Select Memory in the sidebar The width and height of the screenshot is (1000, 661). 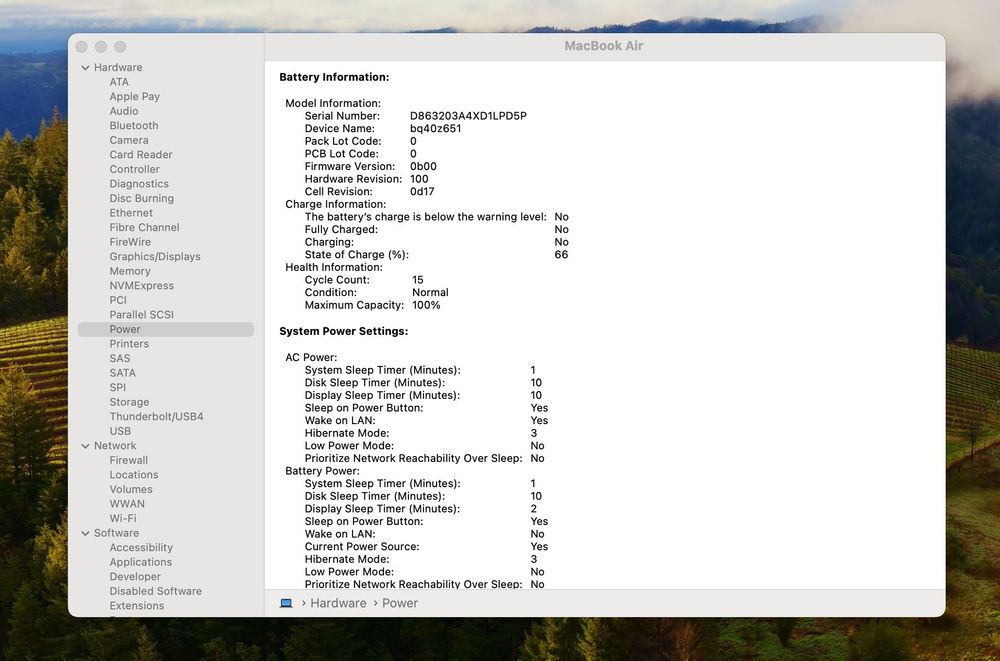tap(129, 271)
